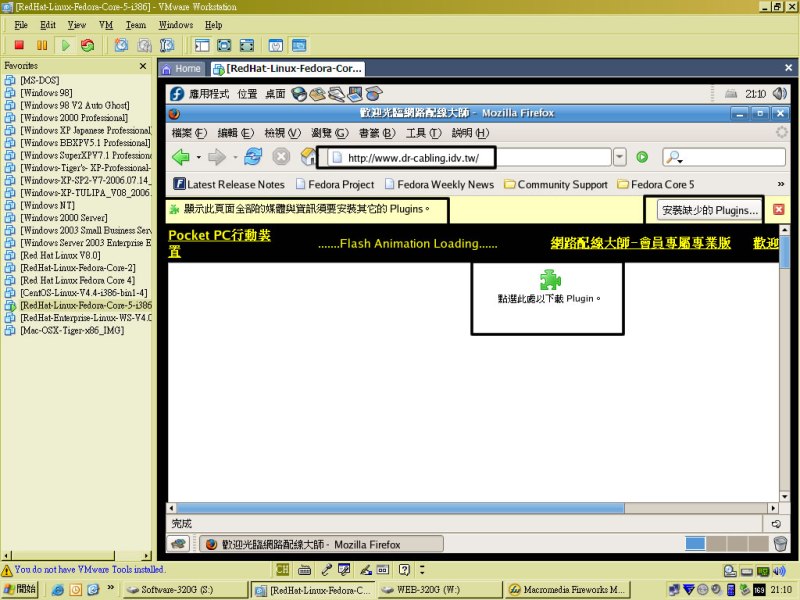Click the VMware green Power On button
Viewport: 800px width, 600px height.
65,45
